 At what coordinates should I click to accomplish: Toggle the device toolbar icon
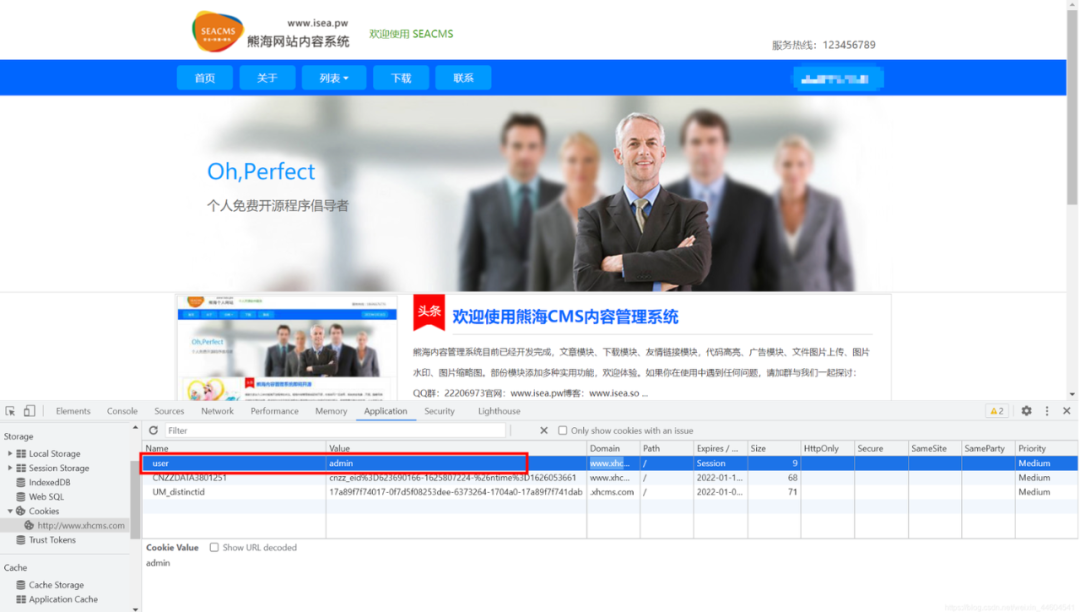pyautogui.click(x=29, y=411)
